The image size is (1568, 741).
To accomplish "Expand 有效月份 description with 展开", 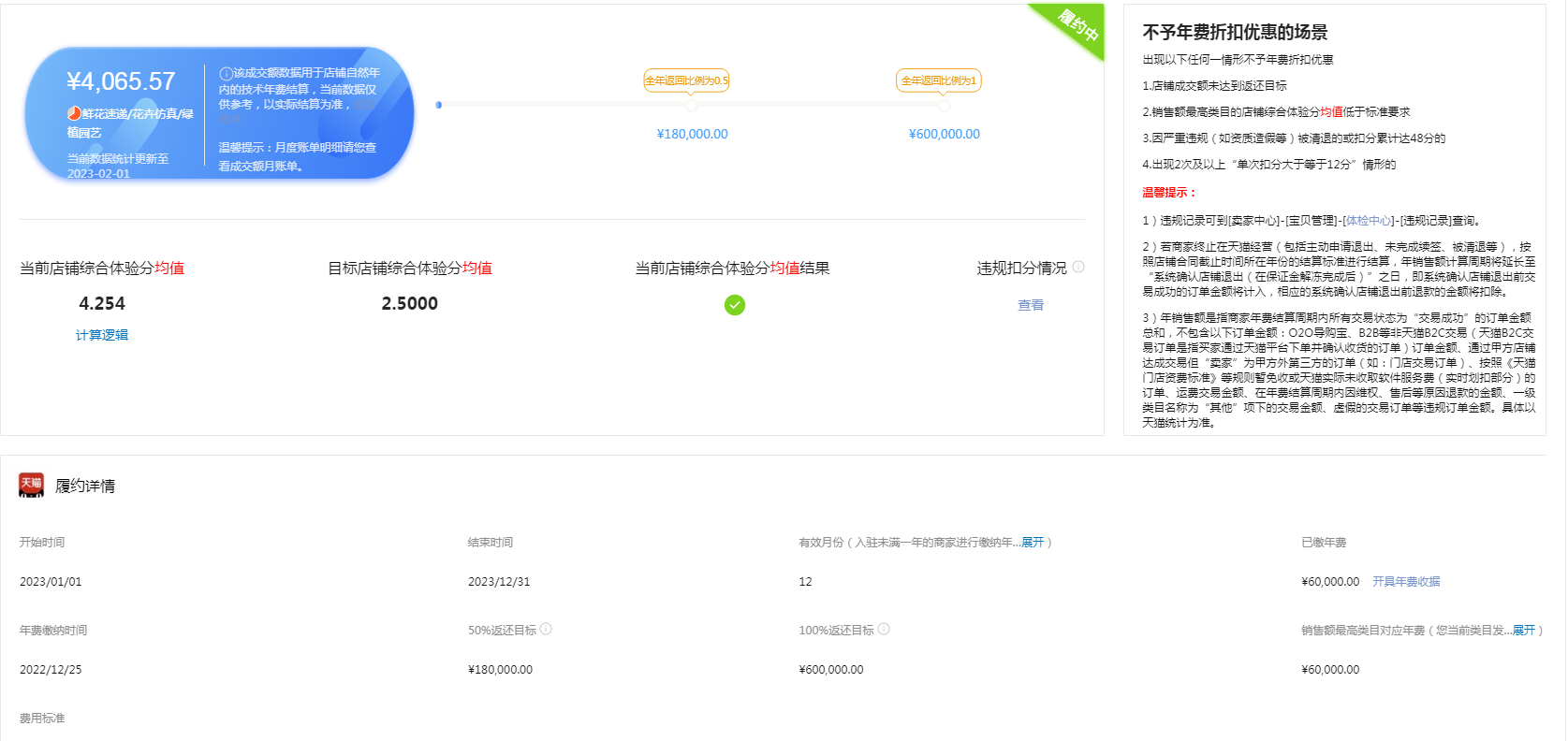I will tap(1033, 543).
